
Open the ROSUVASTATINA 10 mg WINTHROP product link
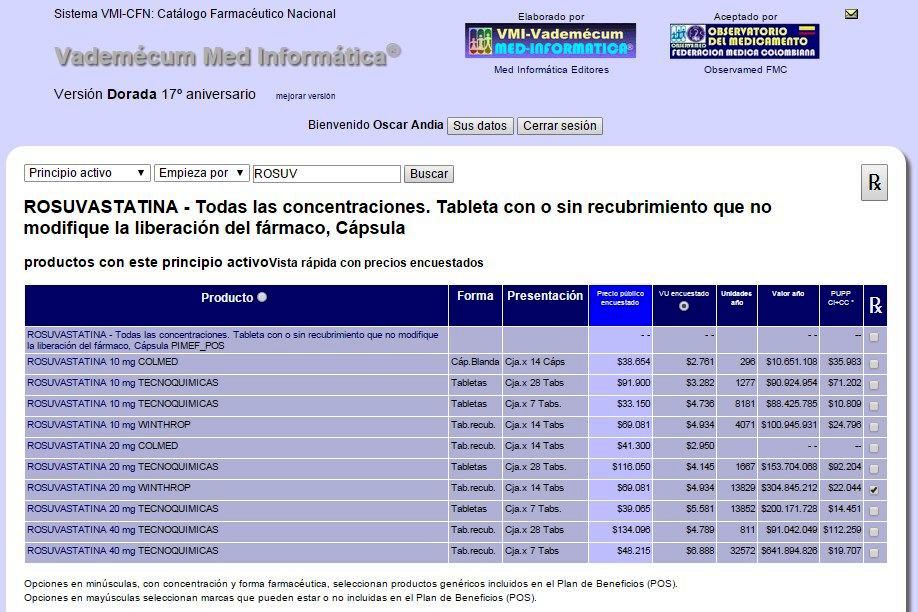coord(109,425)
